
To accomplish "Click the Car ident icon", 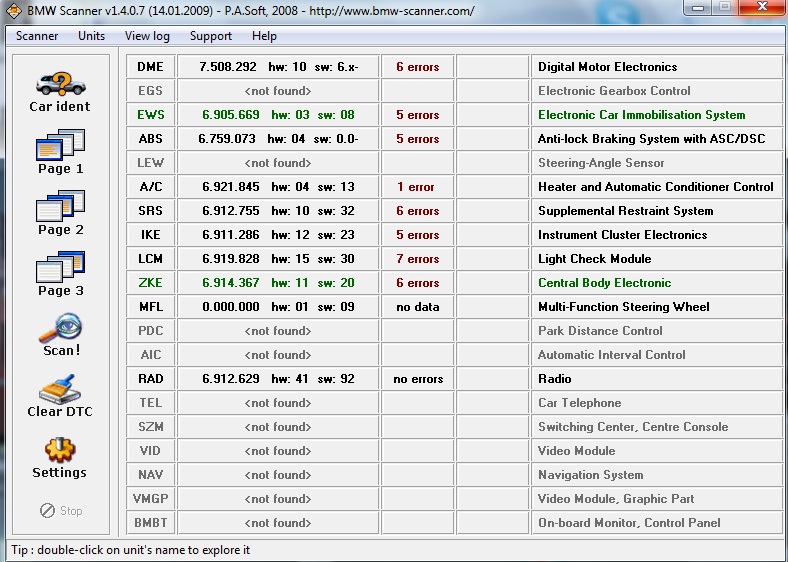I will click(60, 84).
